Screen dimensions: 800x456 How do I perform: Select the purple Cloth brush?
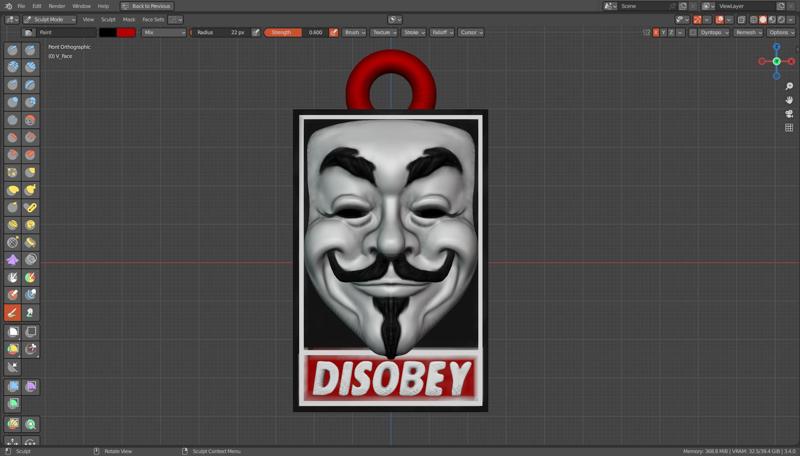coord(13,260)
